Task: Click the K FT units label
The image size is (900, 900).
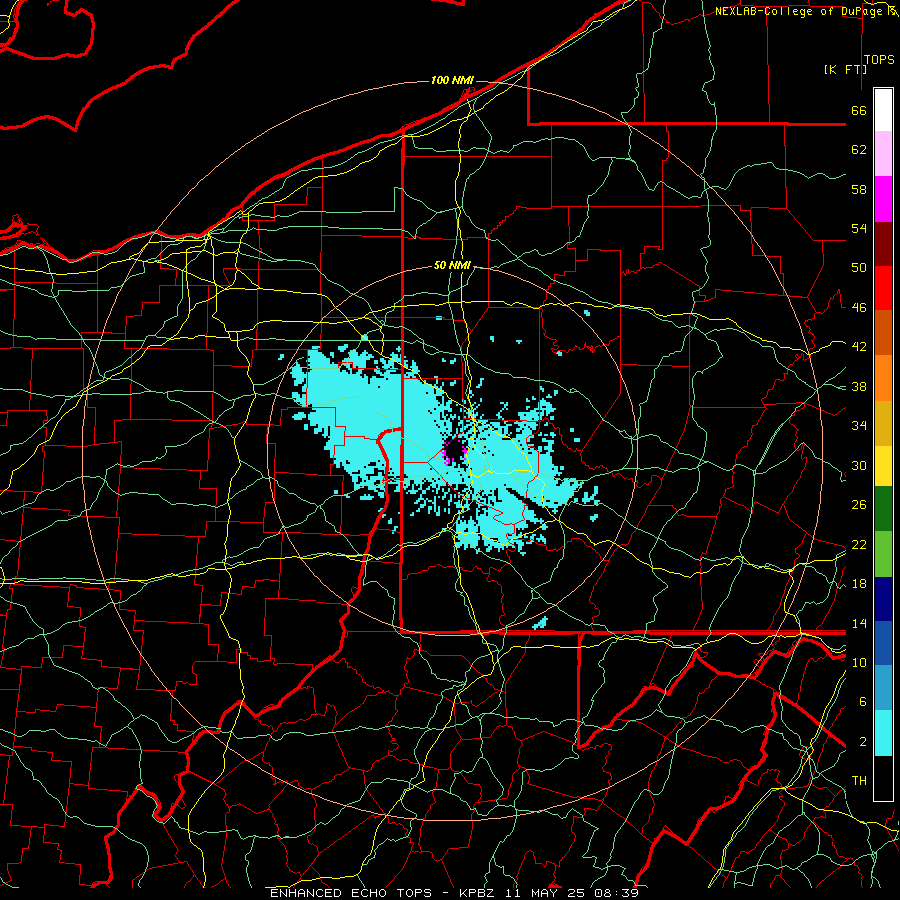Action: (x=845, y=69)
